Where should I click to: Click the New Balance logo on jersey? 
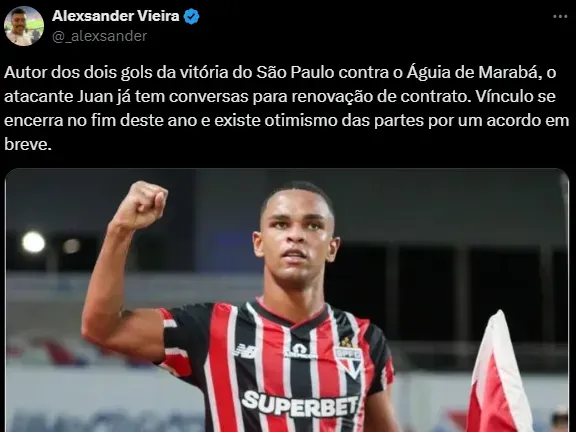245,350
